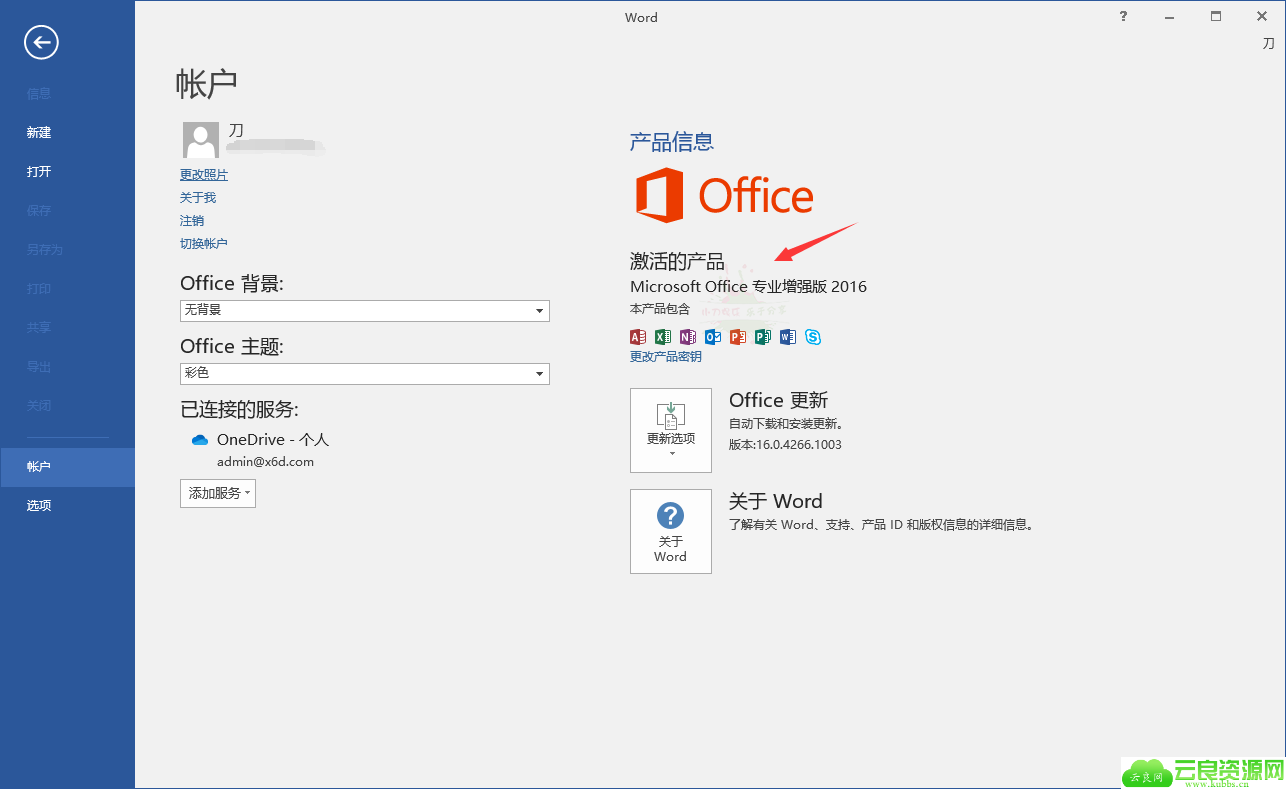Click the orange Office logo
This screenshot has height=789, width=1286.
pos(724,195)
